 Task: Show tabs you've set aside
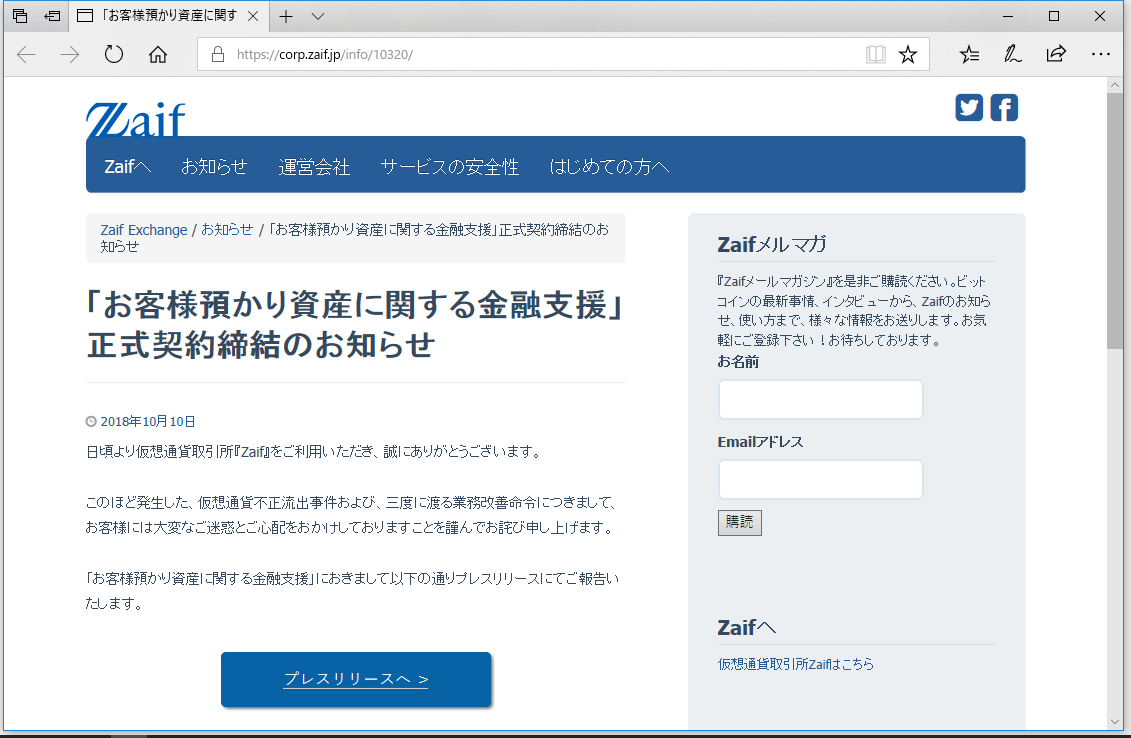pos(18,16)
